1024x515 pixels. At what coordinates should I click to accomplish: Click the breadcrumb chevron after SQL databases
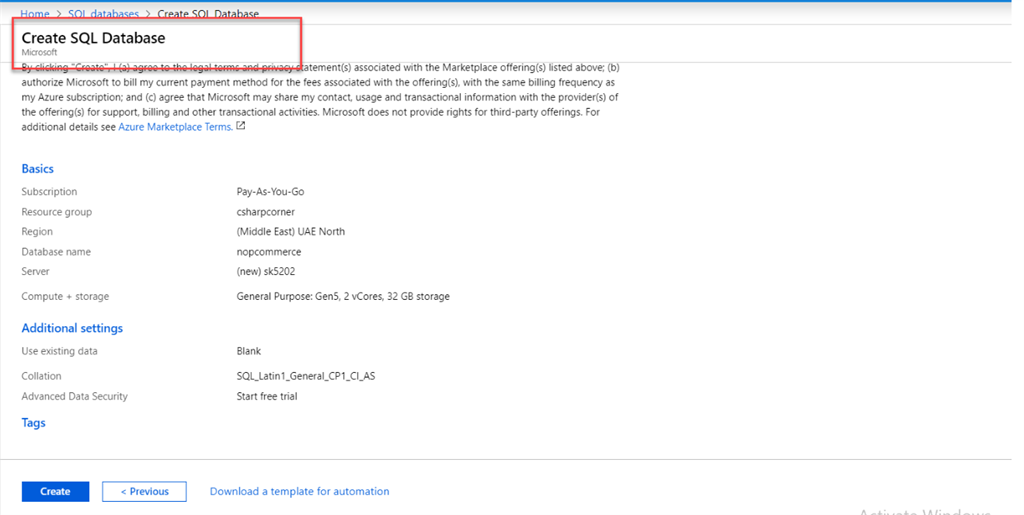(148, 14)
